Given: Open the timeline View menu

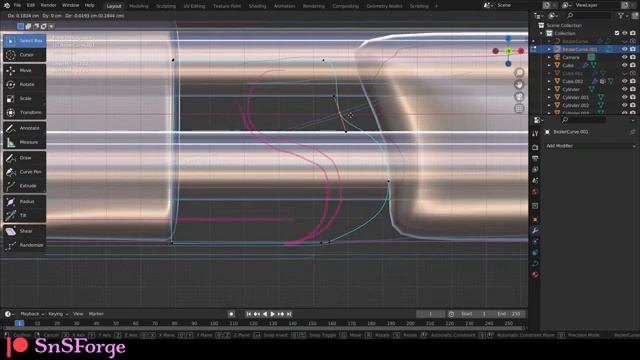Looking at the screenshot, I should click(x=78, y=314).
